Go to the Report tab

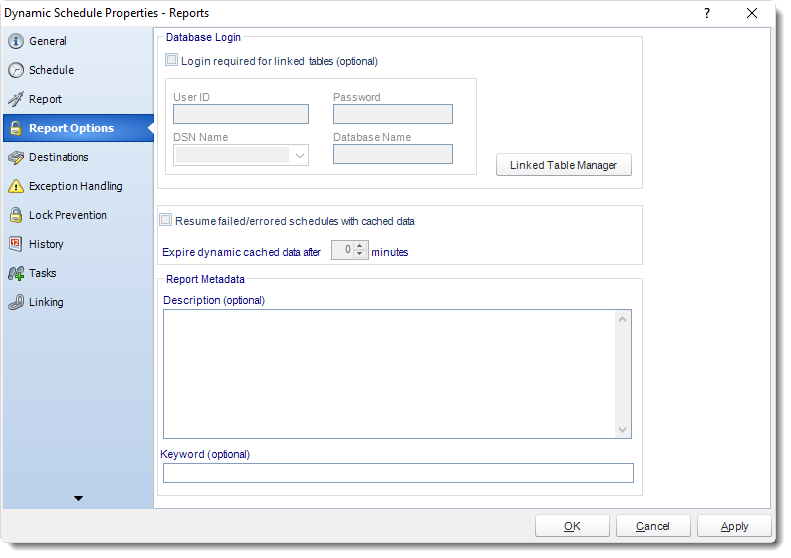[x=78, y=99]
